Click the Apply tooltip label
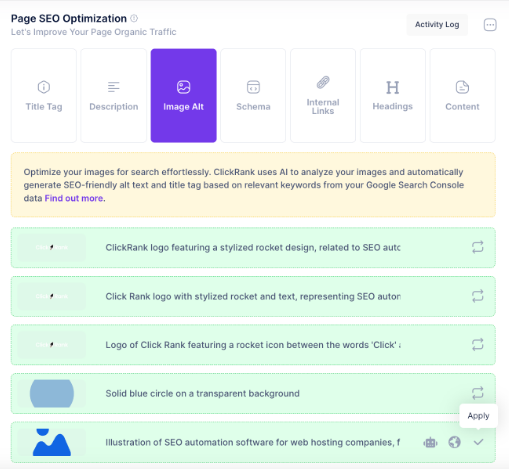The image size is (509, 469). [x=478, y=416]
